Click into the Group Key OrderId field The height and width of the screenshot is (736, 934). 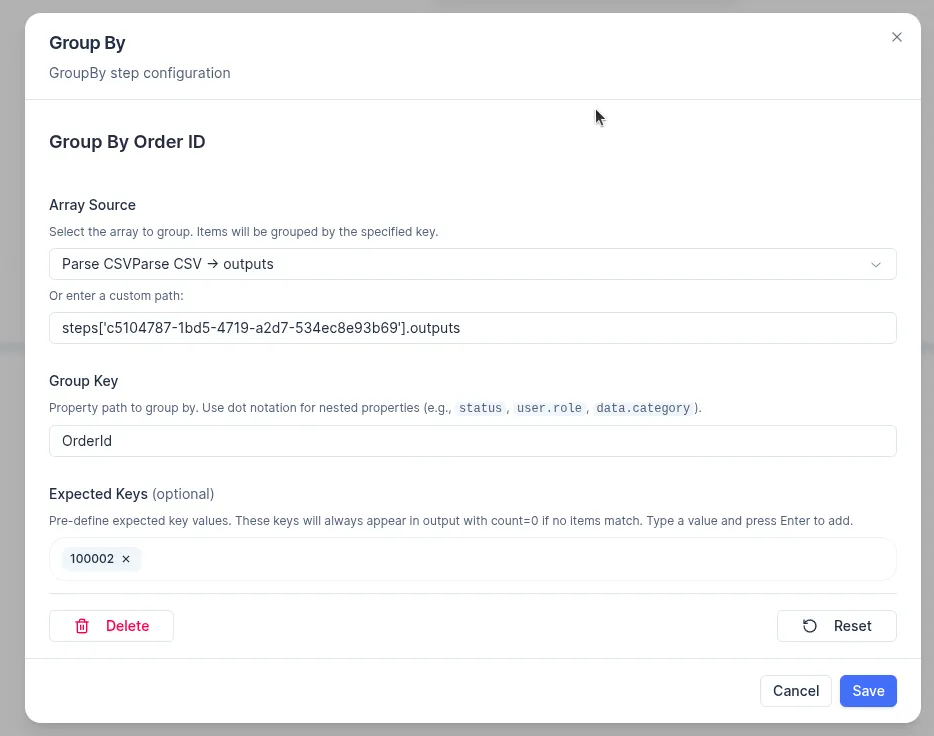pos(472,441)
